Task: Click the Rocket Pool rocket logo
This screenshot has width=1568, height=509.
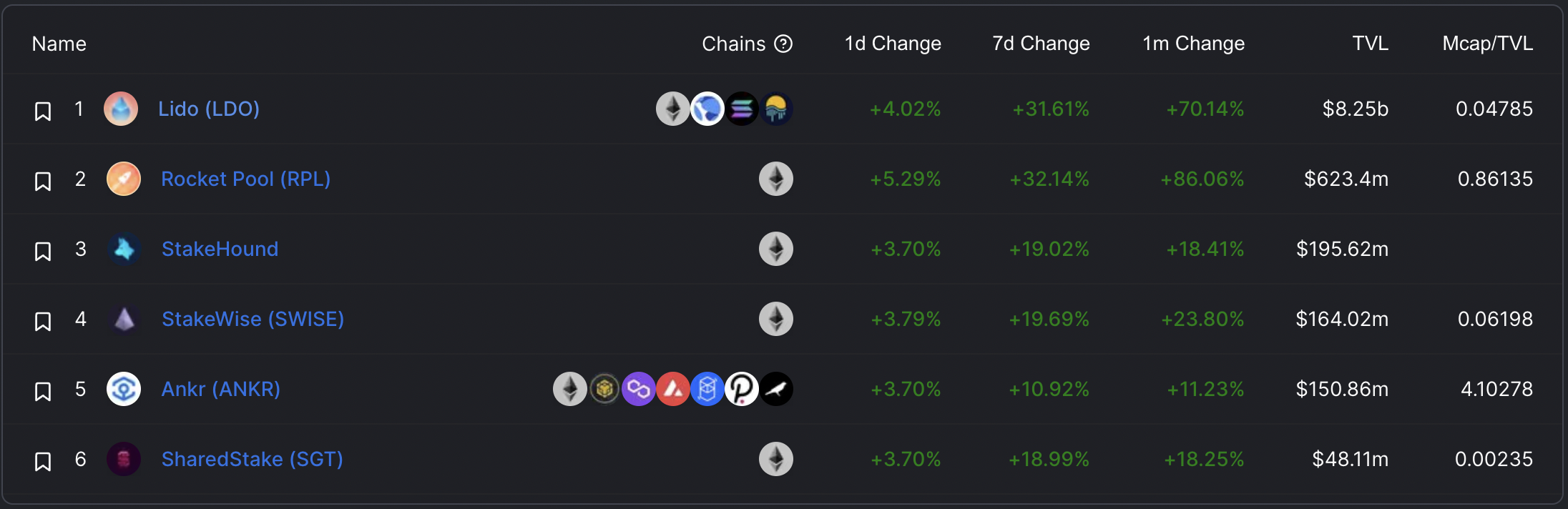Action: [124, 179]
